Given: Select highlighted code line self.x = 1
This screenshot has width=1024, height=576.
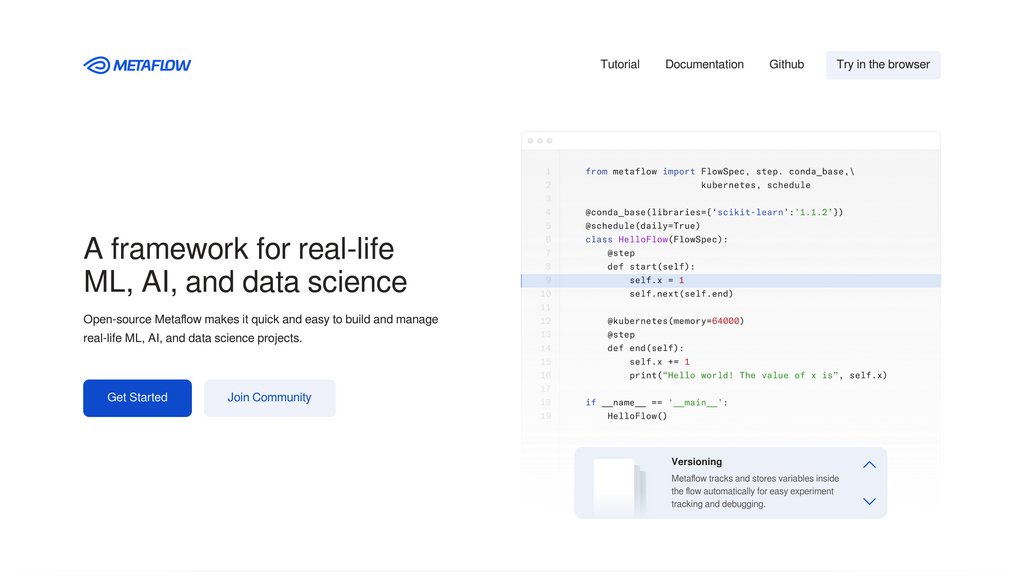Looking at the screenshot, I should tap(657, 281).
